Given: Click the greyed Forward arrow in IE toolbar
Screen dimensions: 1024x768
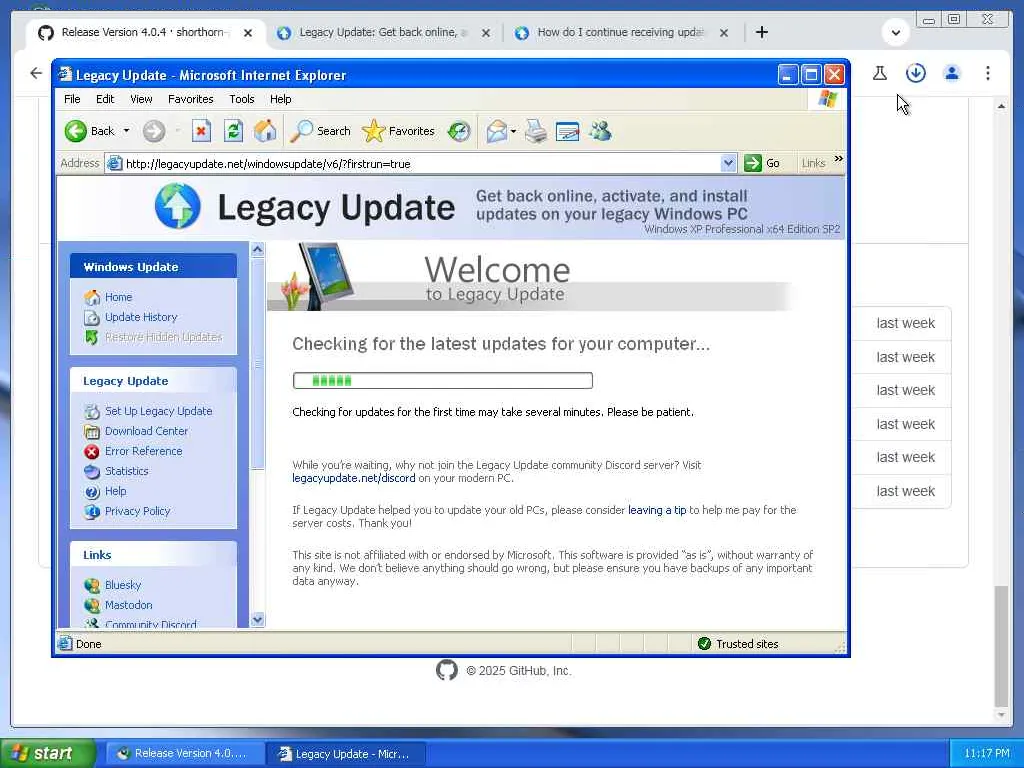Looking at the screenshot, I should [154, 131].
